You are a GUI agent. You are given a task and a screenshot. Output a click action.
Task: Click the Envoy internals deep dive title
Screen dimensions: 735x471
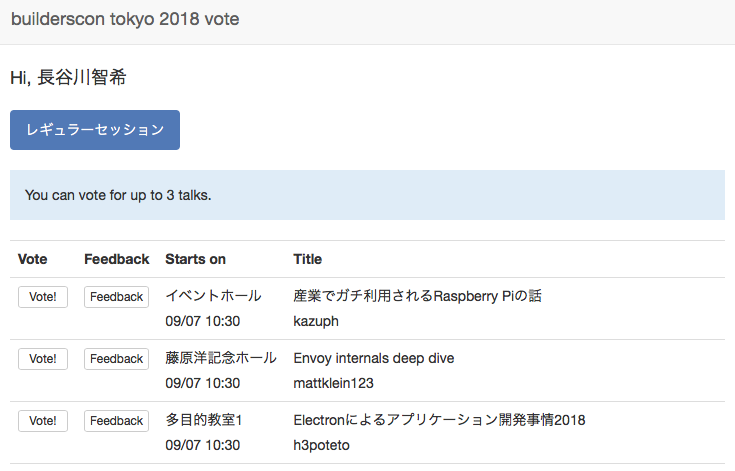point(374,358)
